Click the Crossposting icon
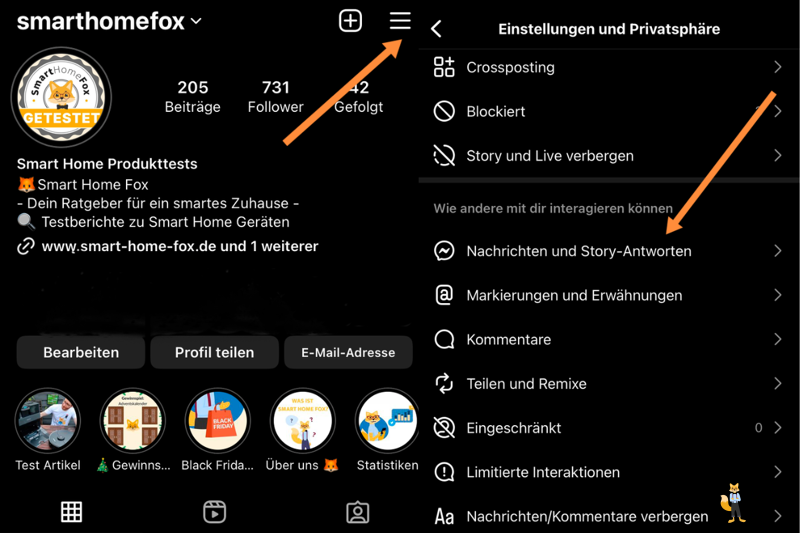800x533 pixels. (x=444, y=67)
